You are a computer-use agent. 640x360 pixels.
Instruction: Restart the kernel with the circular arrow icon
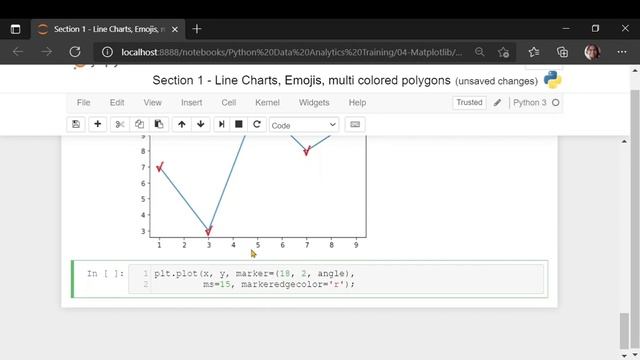[257, 124]
